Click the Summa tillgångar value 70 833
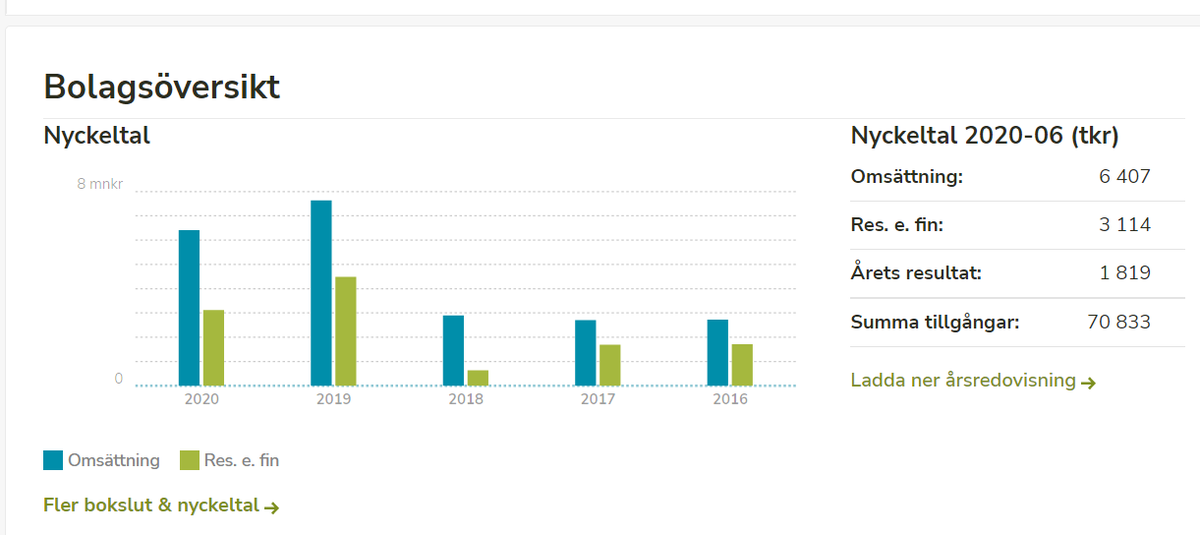 pos(1119,322)
